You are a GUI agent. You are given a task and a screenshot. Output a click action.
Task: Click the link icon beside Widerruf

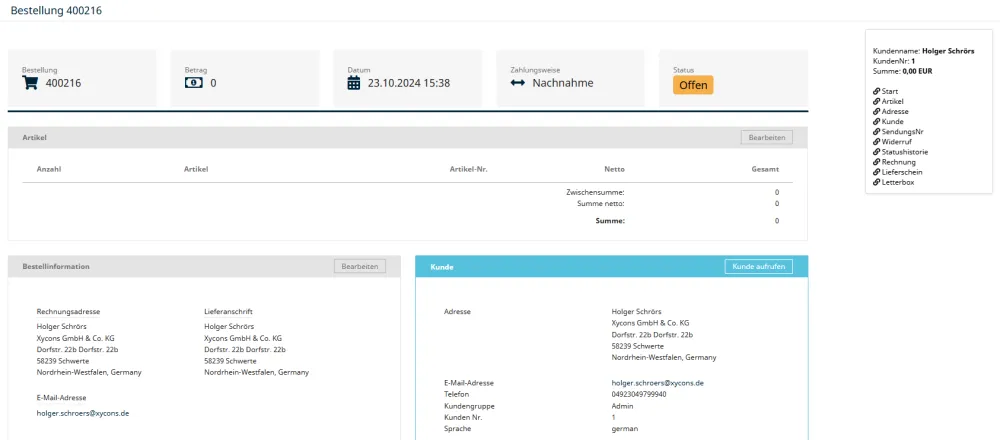tap(876, 142)
